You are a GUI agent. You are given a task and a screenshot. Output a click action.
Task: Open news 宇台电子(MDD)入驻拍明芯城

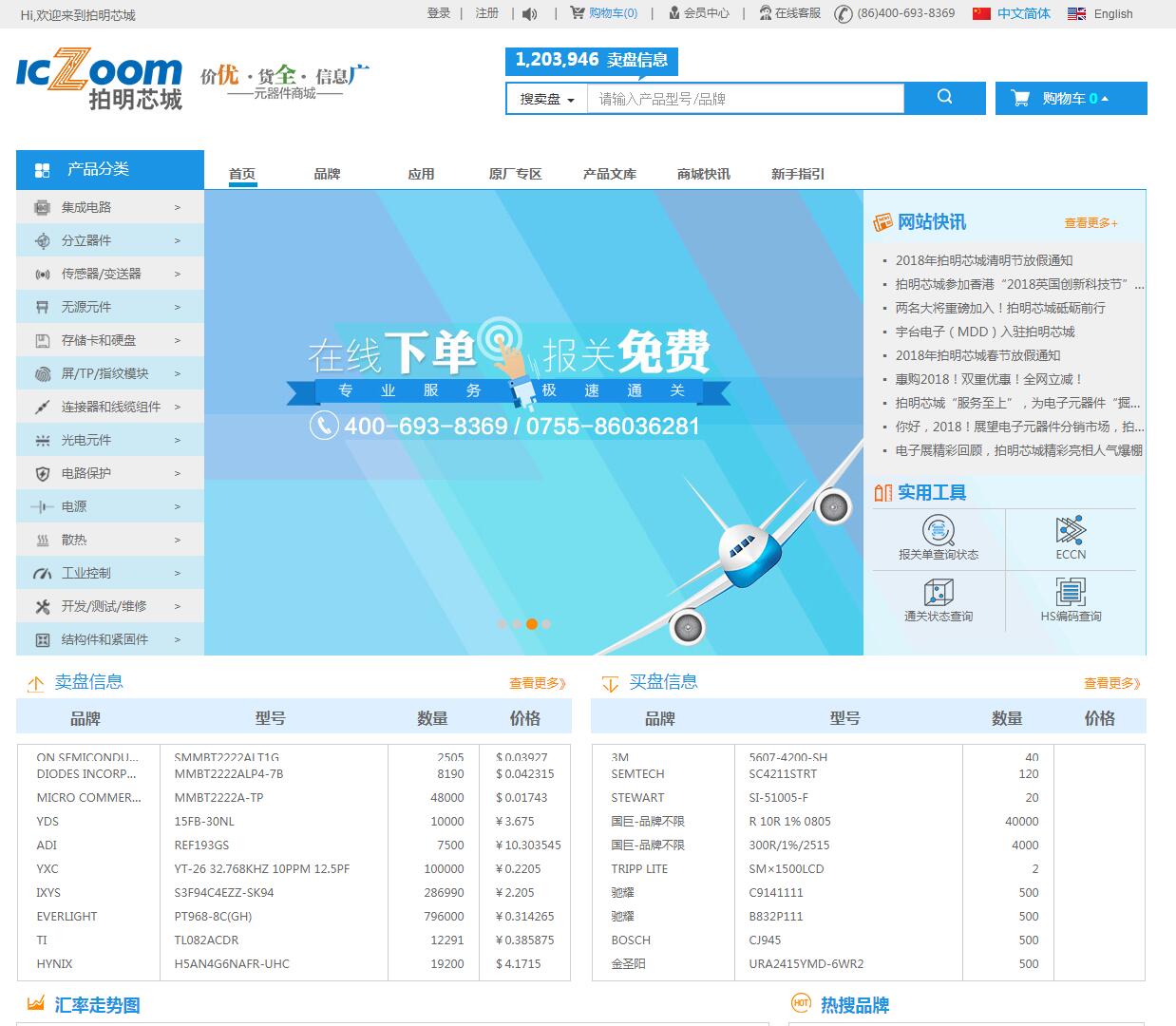click(x=985, y=332)
